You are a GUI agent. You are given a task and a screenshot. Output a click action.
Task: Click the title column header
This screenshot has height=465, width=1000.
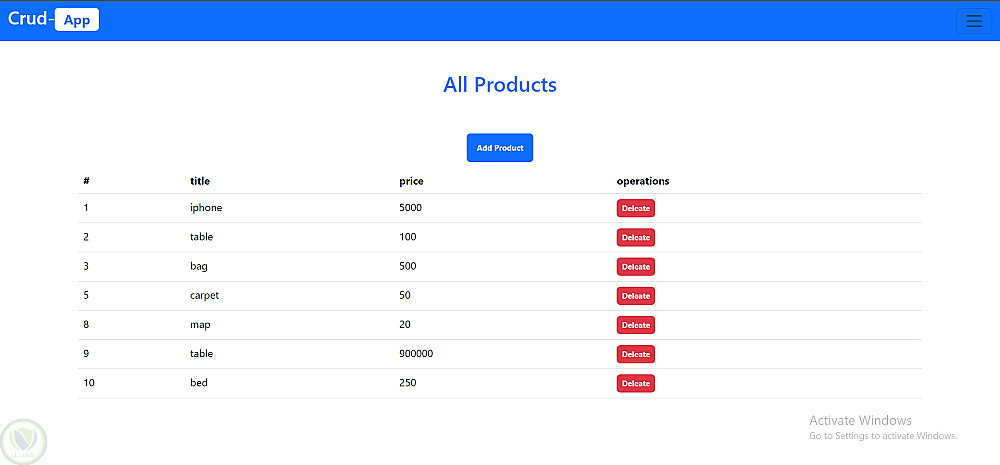(200, 181)
